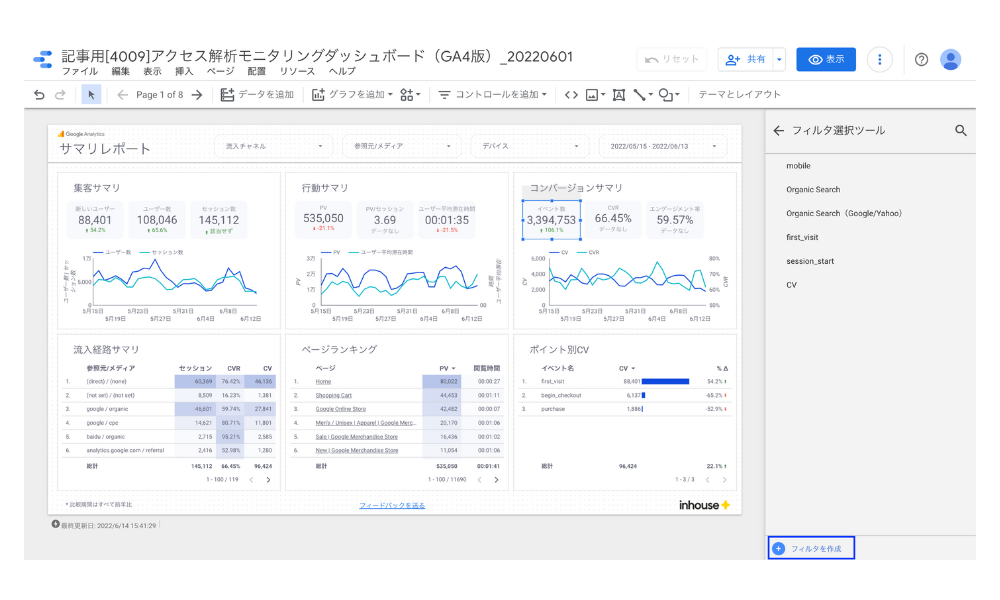This screenshot has width=1000, height=600.
Task: Click the undo arrow icon
Action: (40, 94)
